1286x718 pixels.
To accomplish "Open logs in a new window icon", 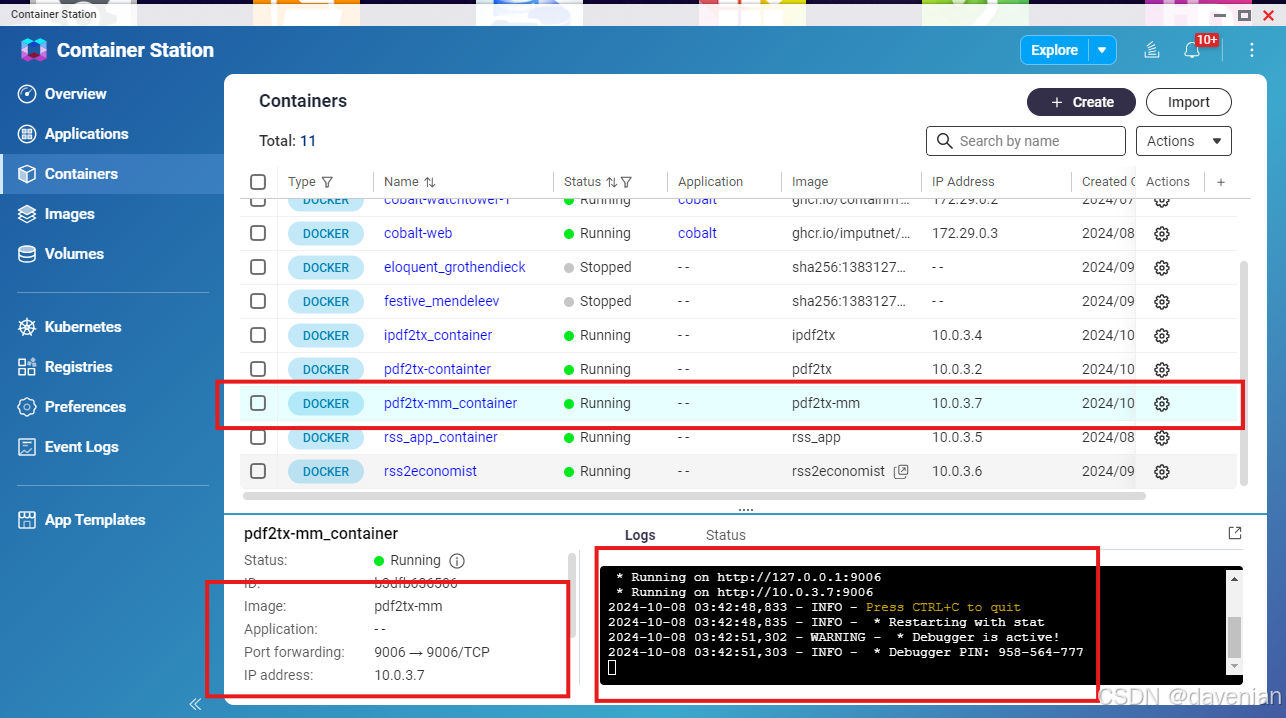I will (x=1235, y=533).
